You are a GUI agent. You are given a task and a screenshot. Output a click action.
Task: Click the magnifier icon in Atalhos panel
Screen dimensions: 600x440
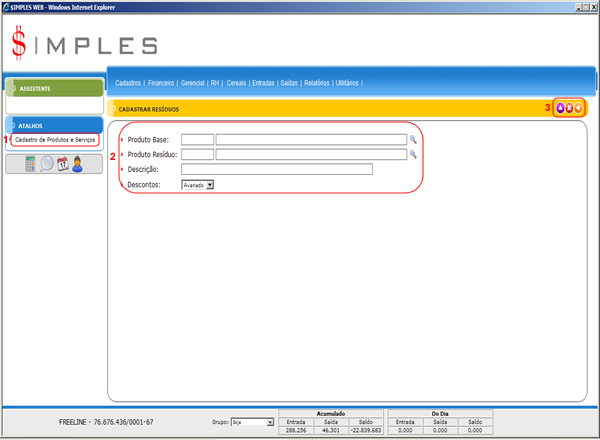tap(46, 164)
